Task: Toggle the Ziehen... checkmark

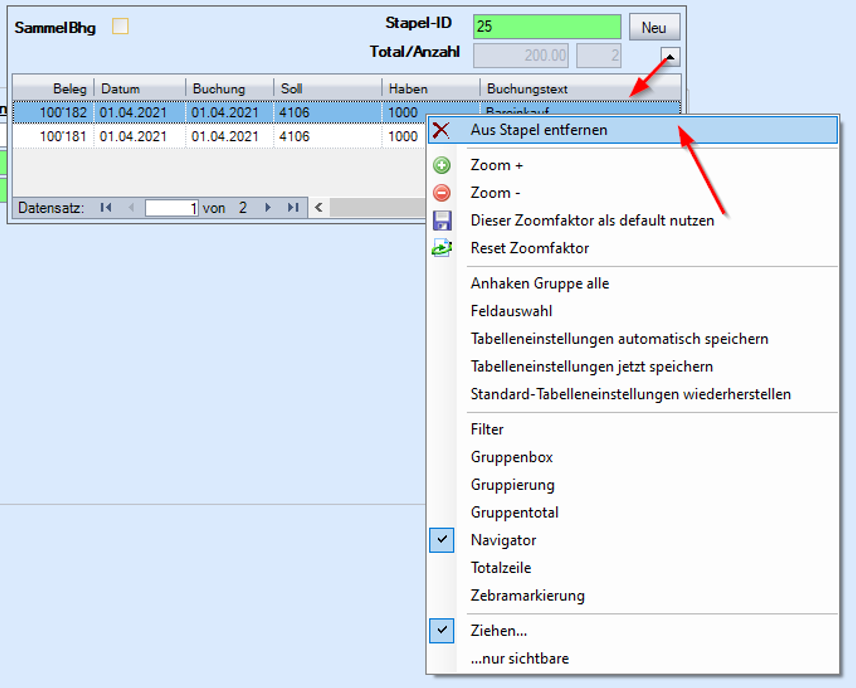Action: 442,631
